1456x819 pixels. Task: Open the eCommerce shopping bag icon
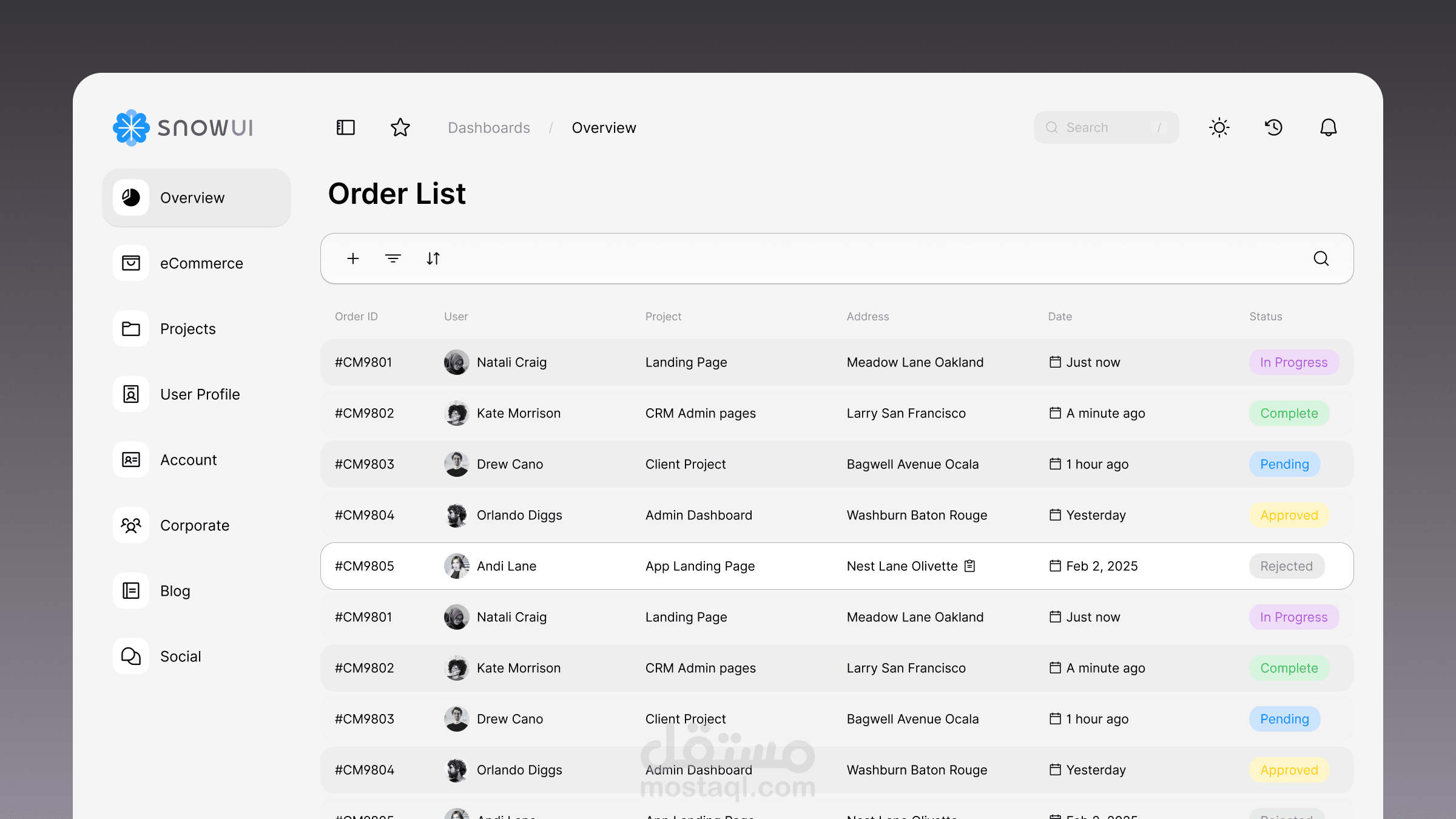pyautogui.click(x=131, y=263)
